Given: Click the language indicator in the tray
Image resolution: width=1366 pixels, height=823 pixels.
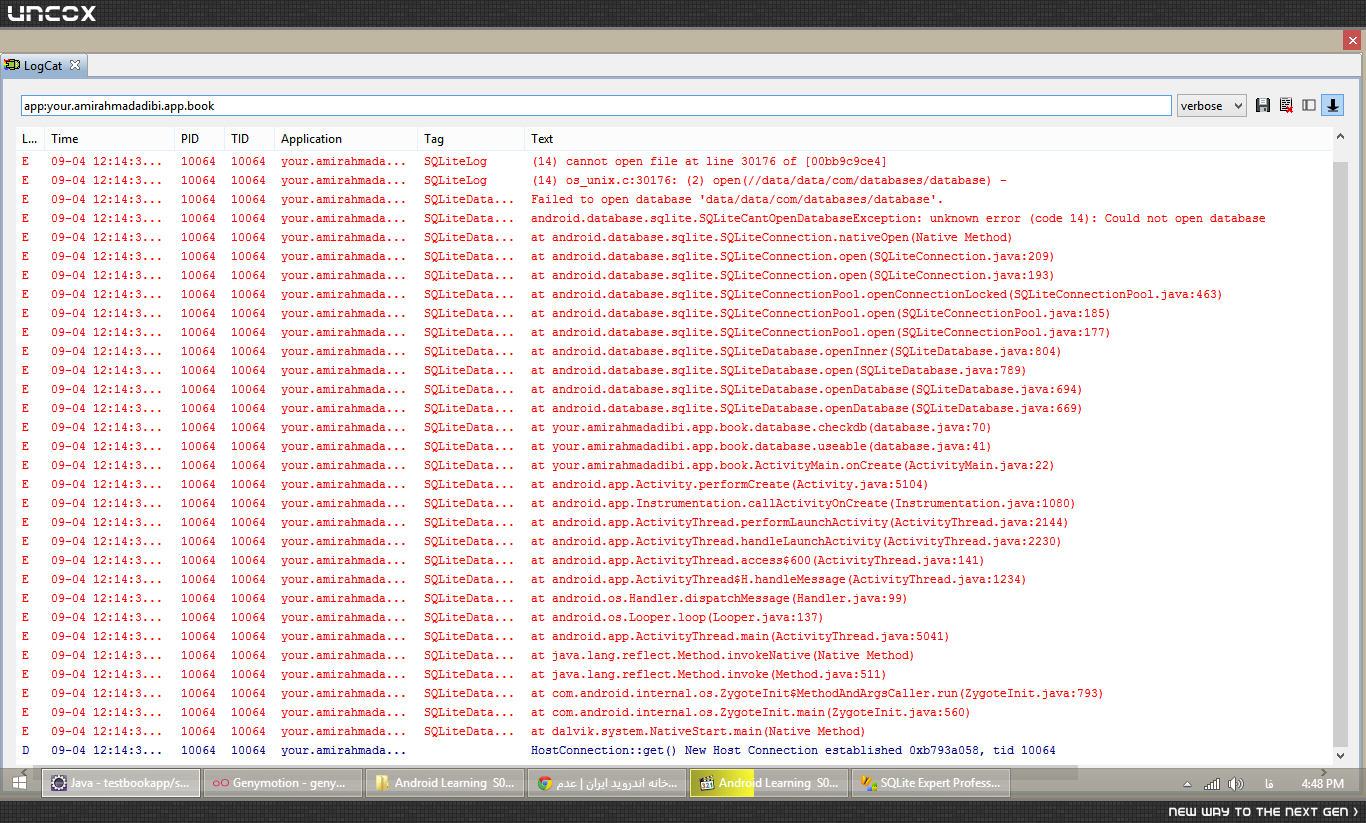Looking at the screenshot, I should [x=1270, y=784].
